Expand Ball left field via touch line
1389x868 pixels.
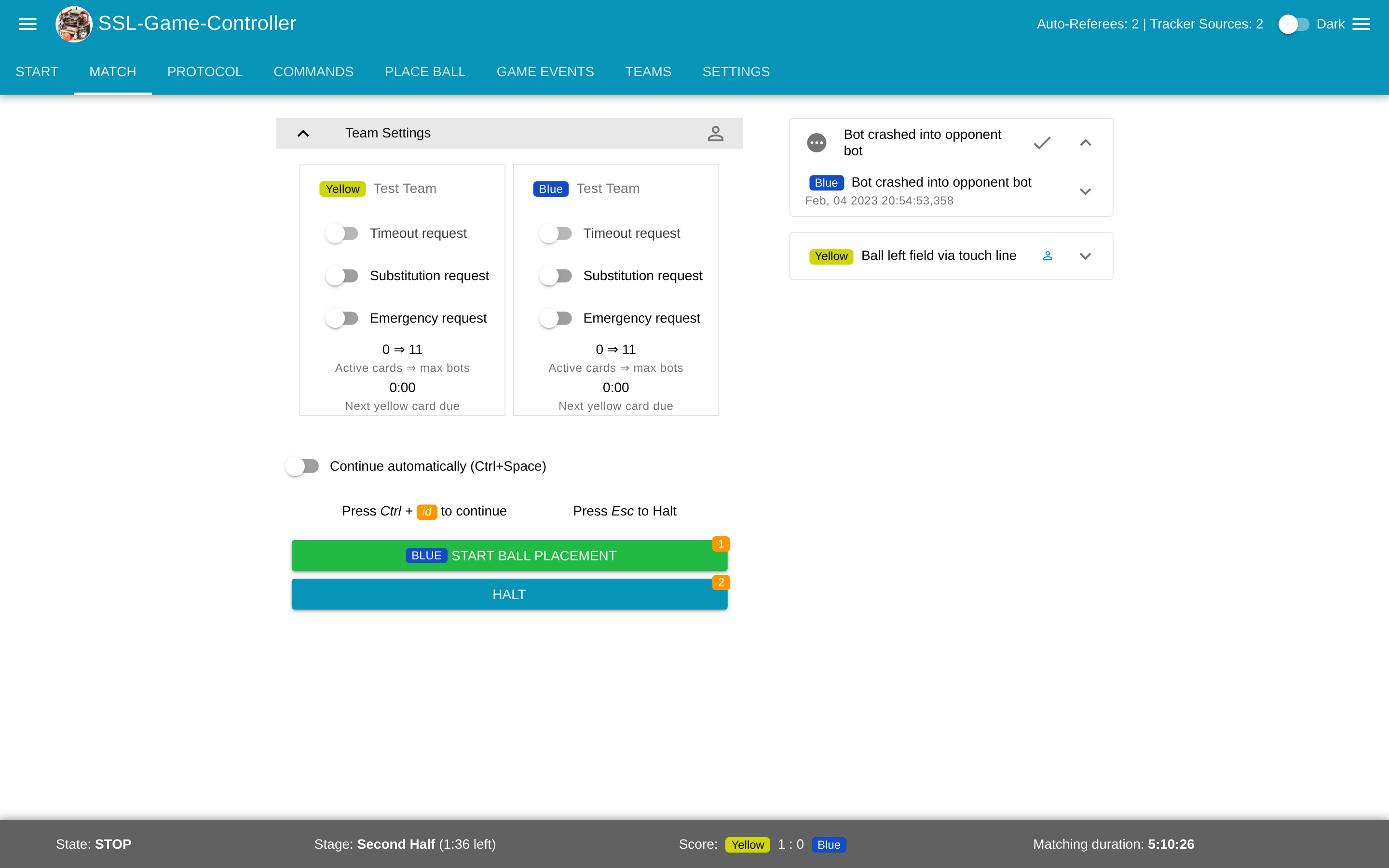(1085, 256)
